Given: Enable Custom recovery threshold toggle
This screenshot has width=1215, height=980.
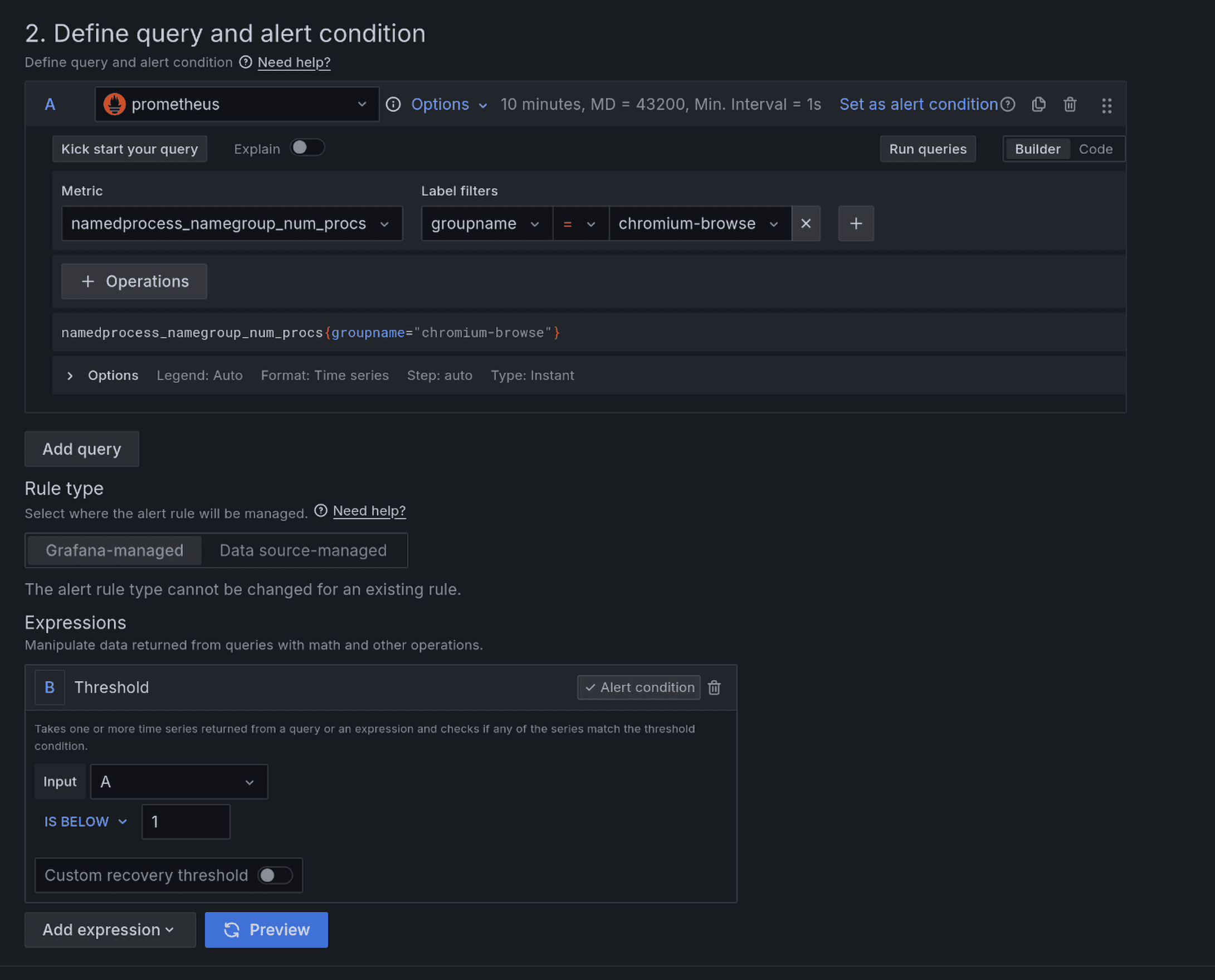Looking at the screenshot, I should (275, 875).
